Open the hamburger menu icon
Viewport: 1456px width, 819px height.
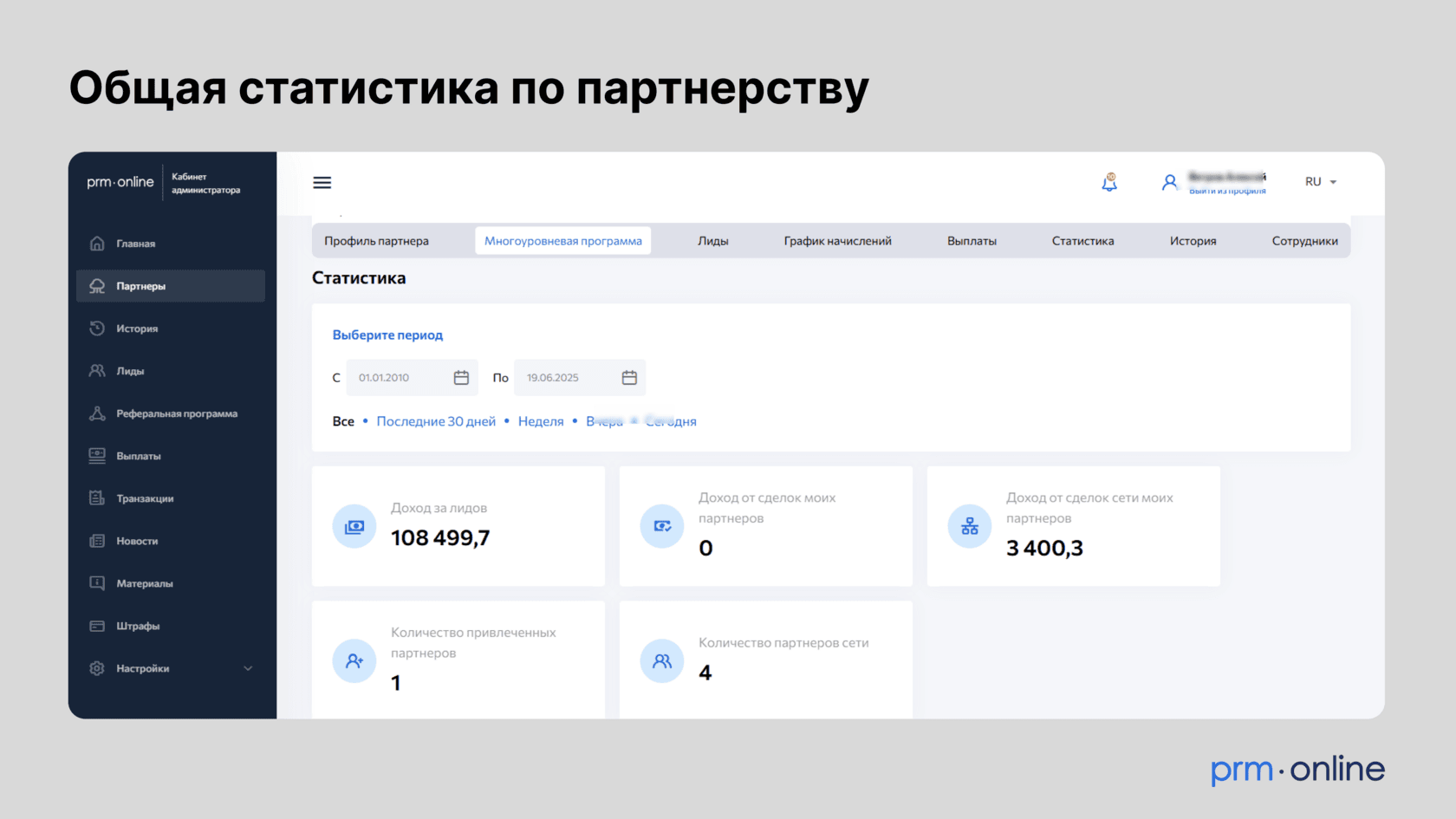point(322,182)
